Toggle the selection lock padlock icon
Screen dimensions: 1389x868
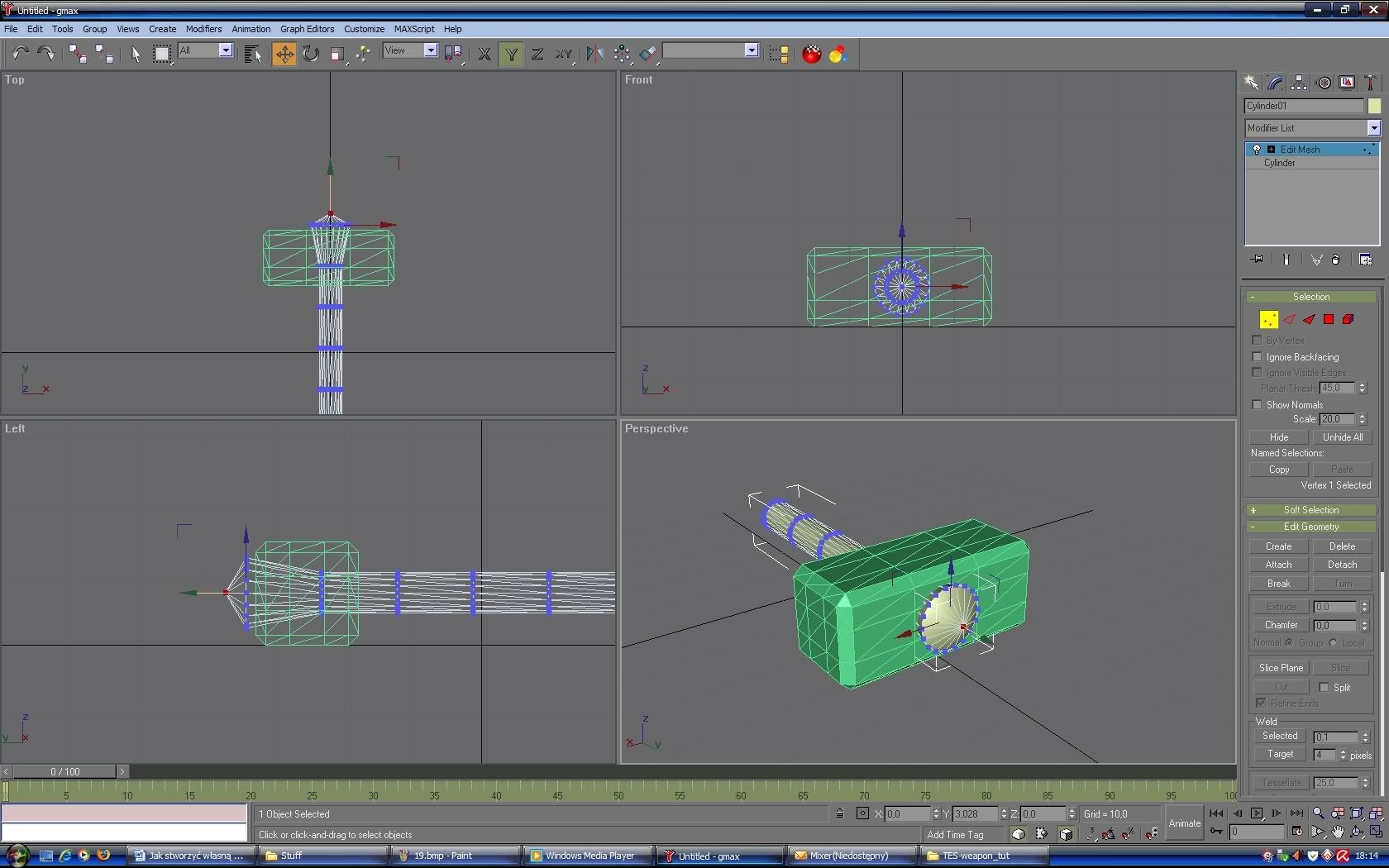coord(840,813)
